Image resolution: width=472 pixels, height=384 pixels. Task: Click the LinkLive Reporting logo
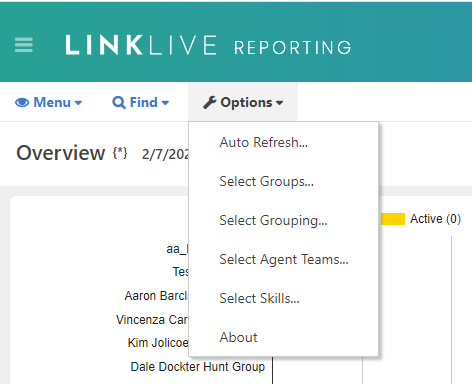(208, 45)
